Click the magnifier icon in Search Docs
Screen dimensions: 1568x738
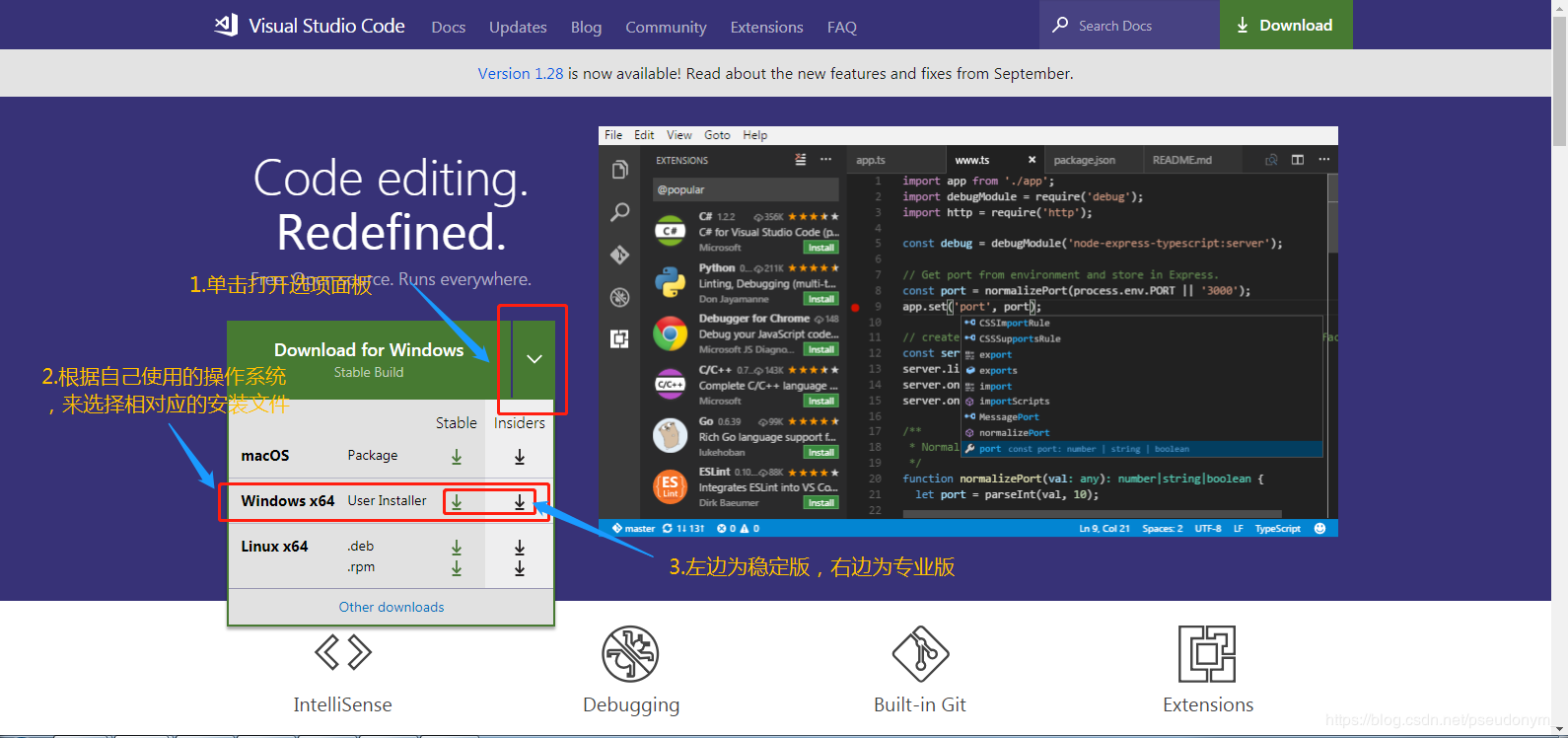[x=1060, y=25]
